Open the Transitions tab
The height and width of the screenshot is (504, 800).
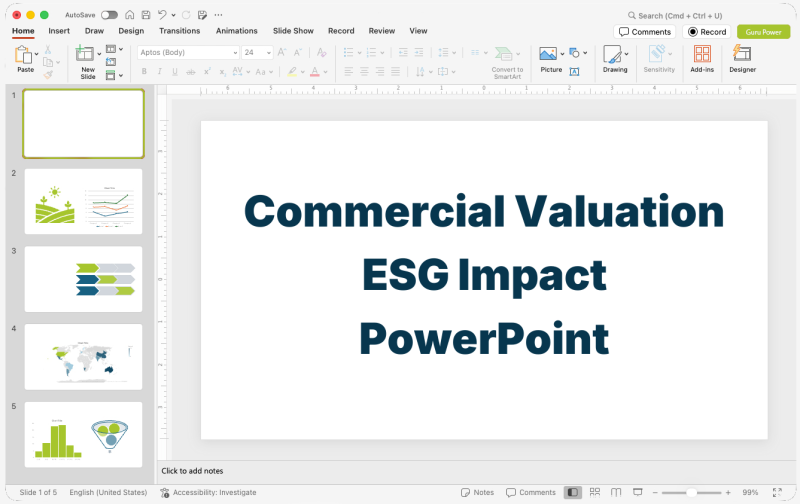(180, 31)
